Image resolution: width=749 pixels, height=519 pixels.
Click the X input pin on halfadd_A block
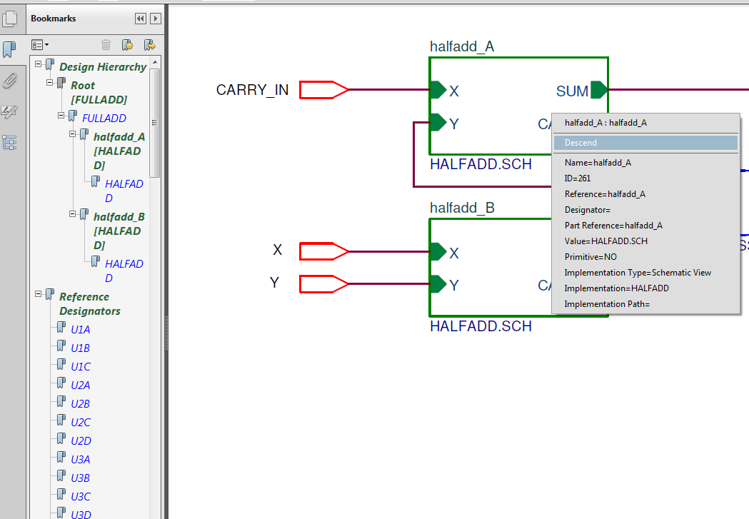pyautogui.click(x=438, y=90)
